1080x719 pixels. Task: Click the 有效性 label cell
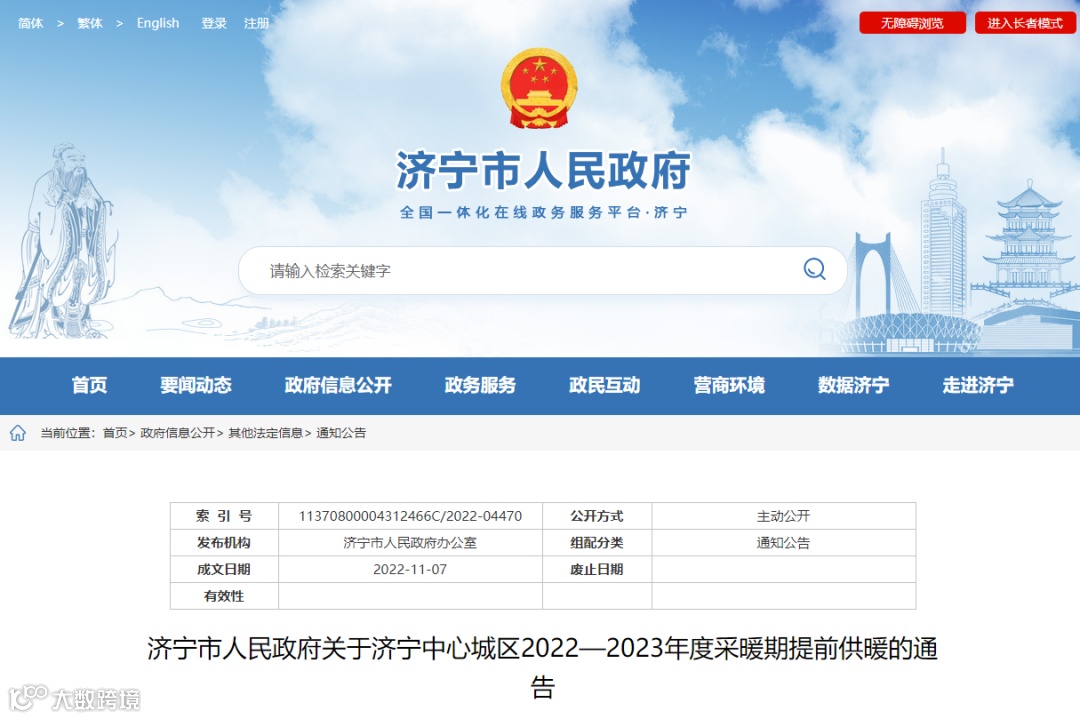pyautogui.click(x=225, y=596)
